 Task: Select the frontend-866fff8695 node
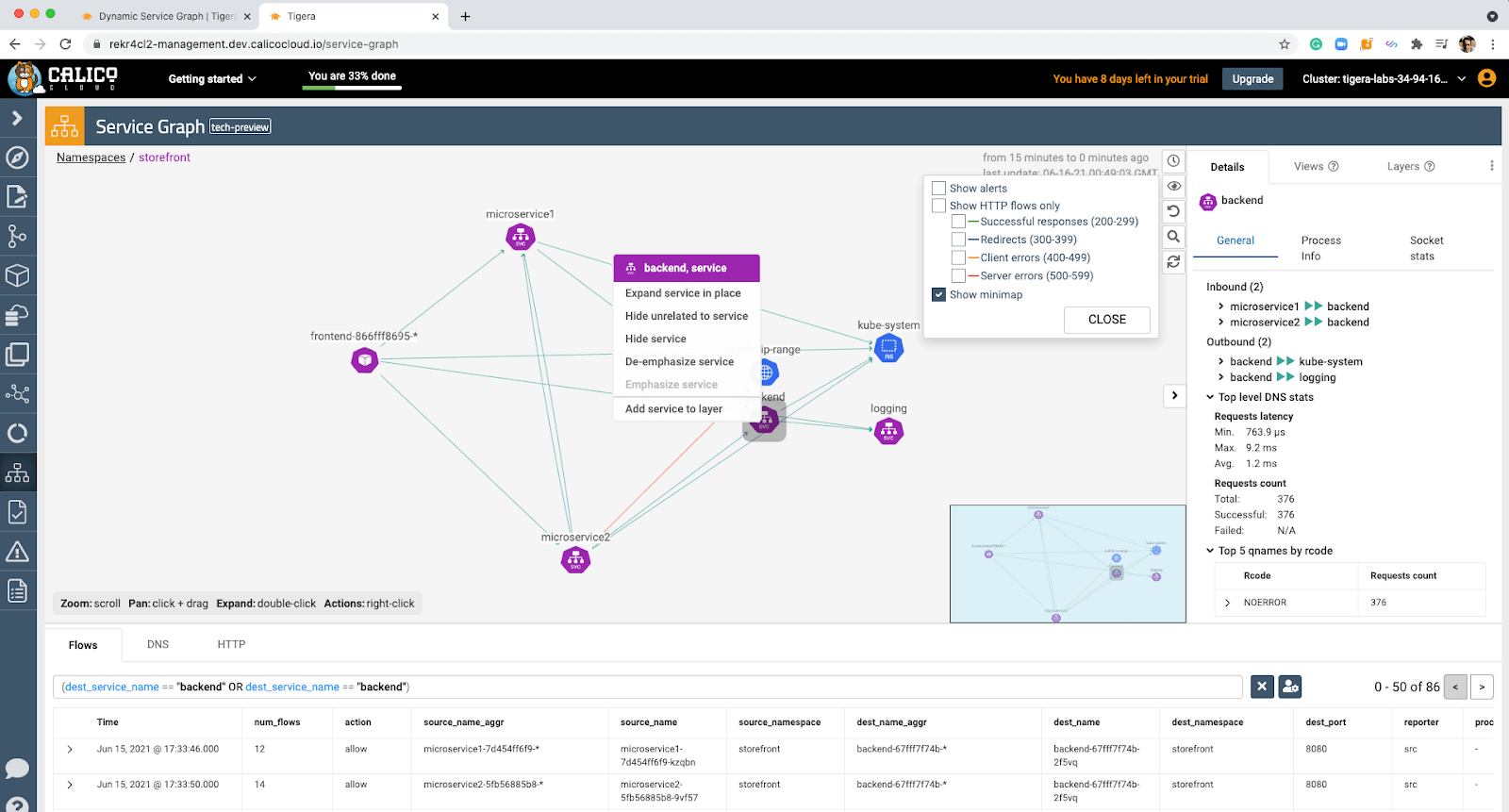pos(365,359)
